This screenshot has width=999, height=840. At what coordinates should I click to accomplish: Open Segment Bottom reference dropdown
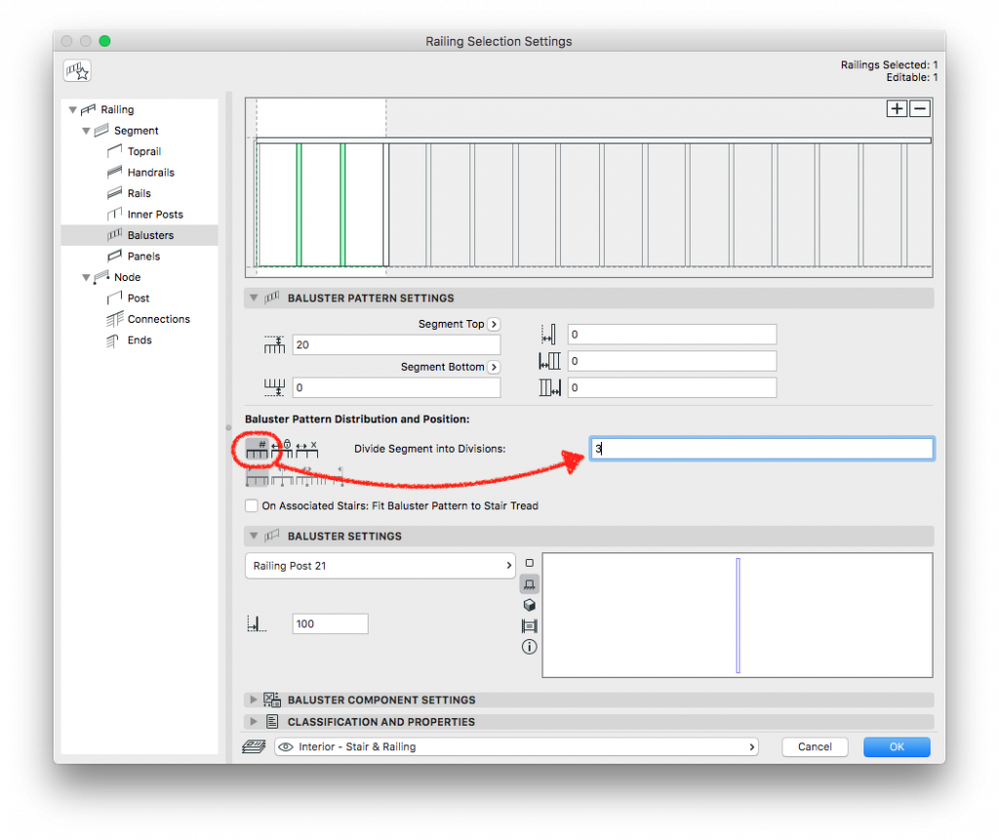[494, 367]
